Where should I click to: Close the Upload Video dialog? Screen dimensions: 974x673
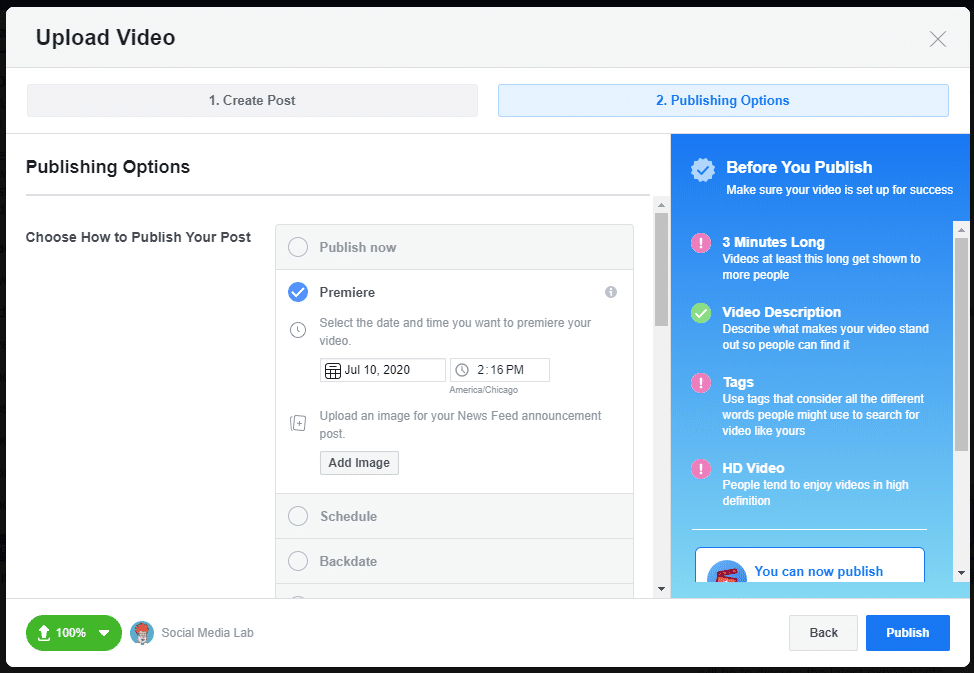pyautogui.click(x=937, y=39)
